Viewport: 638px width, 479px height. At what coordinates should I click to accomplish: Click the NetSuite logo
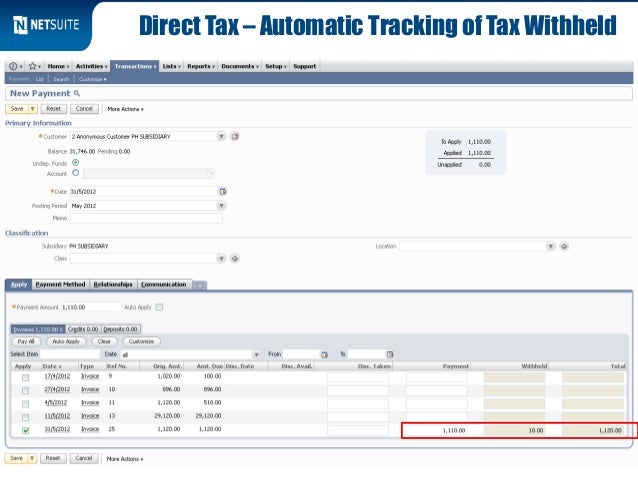coord(46,25)
